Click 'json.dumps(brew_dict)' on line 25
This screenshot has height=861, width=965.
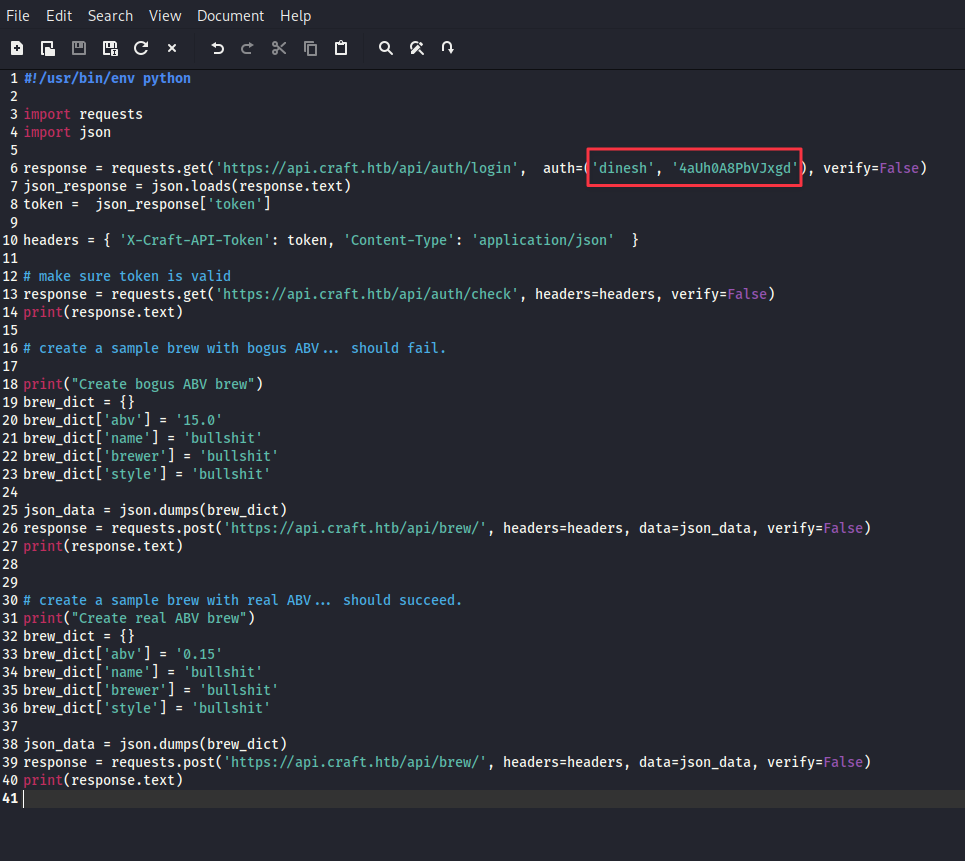tap(203, 511)
